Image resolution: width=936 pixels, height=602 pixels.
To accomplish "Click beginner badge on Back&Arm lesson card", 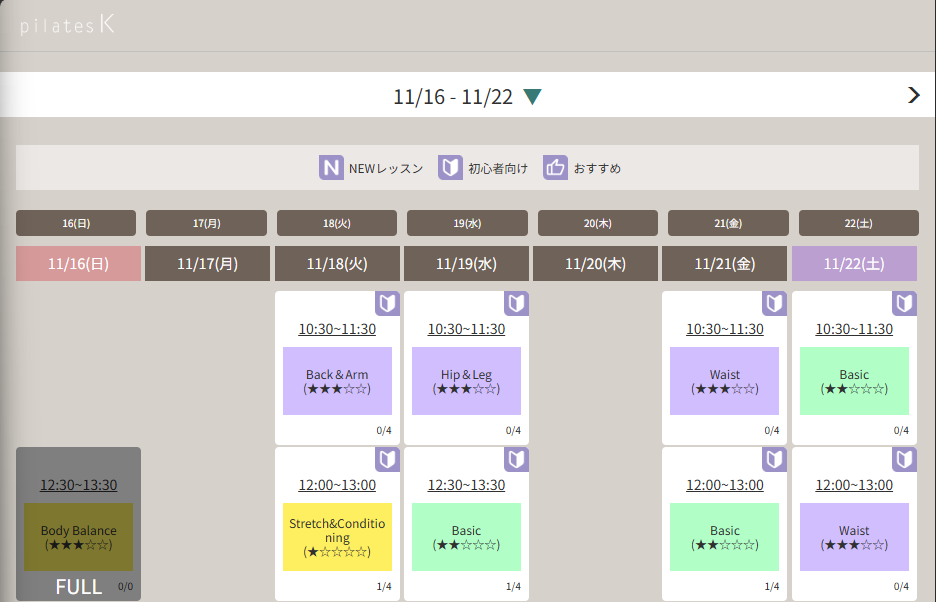I will tap(387, 303).
